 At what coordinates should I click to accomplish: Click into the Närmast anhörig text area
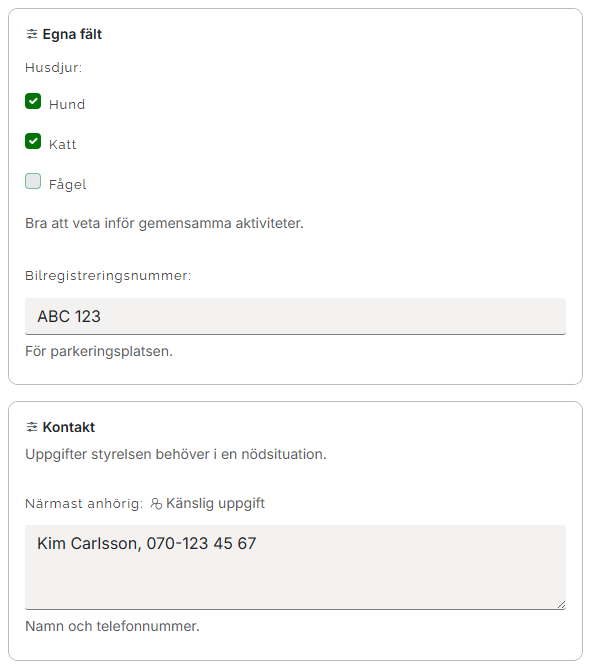coord(295,567)
